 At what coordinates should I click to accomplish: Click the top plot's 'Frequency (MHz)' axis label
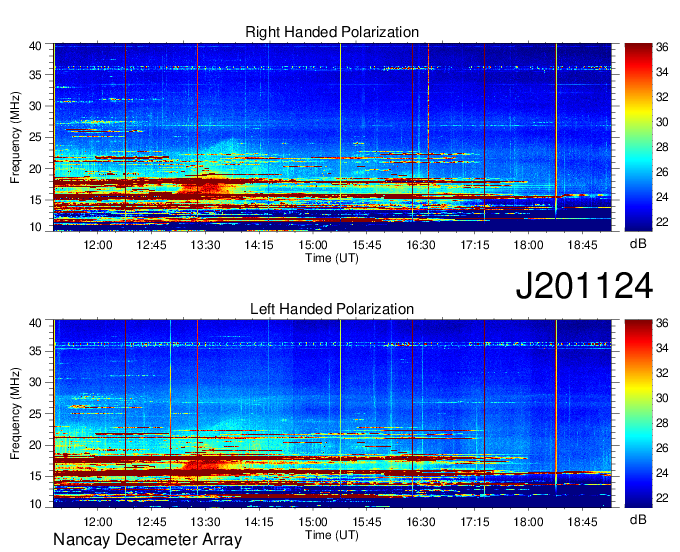15,137
